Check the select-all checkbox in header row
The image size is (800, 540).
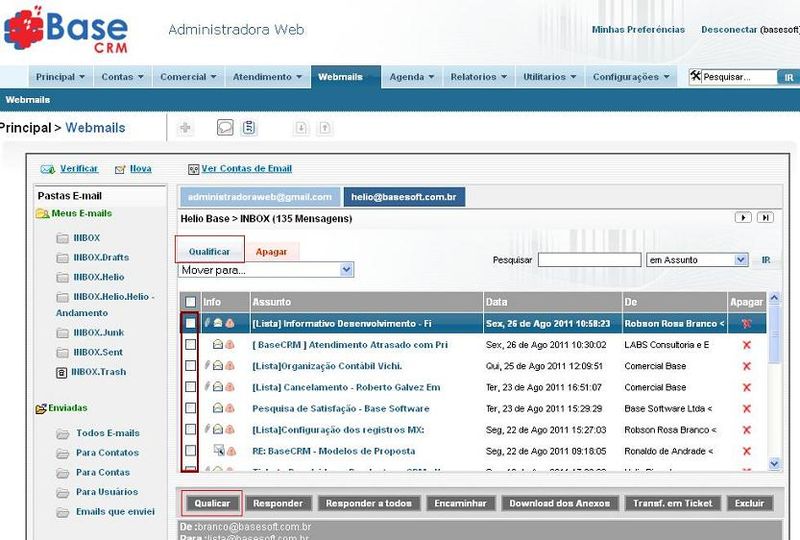(190, 301)
